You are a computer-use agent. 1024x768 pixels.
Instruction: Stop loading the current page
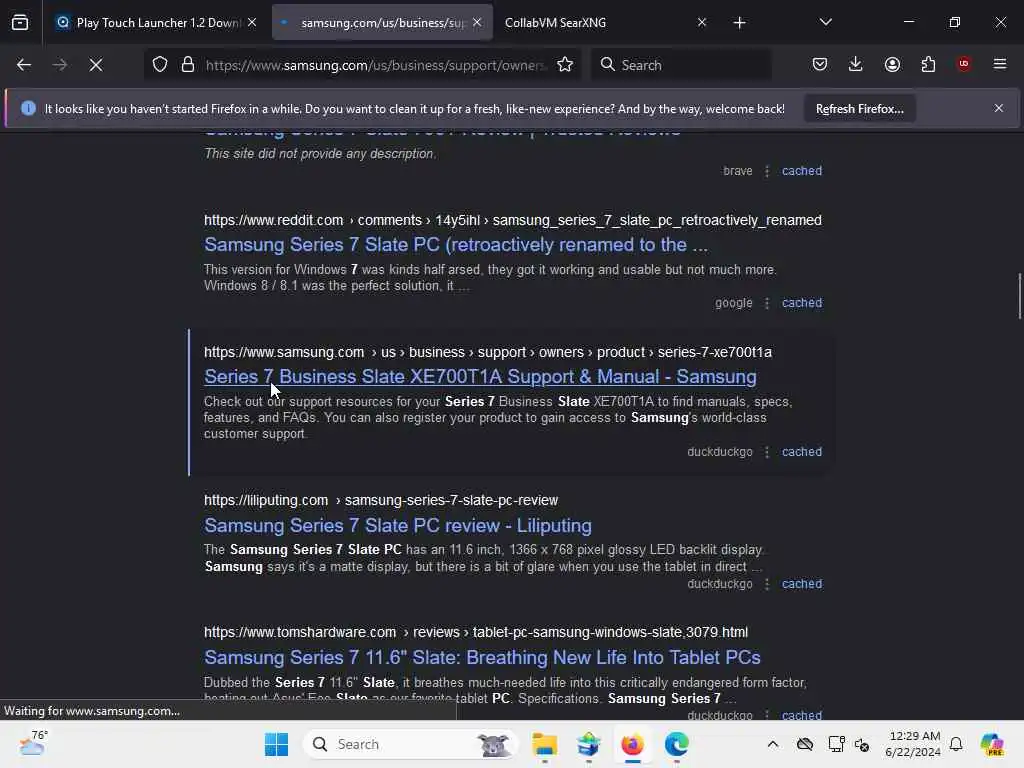click(x=96, y=65)
